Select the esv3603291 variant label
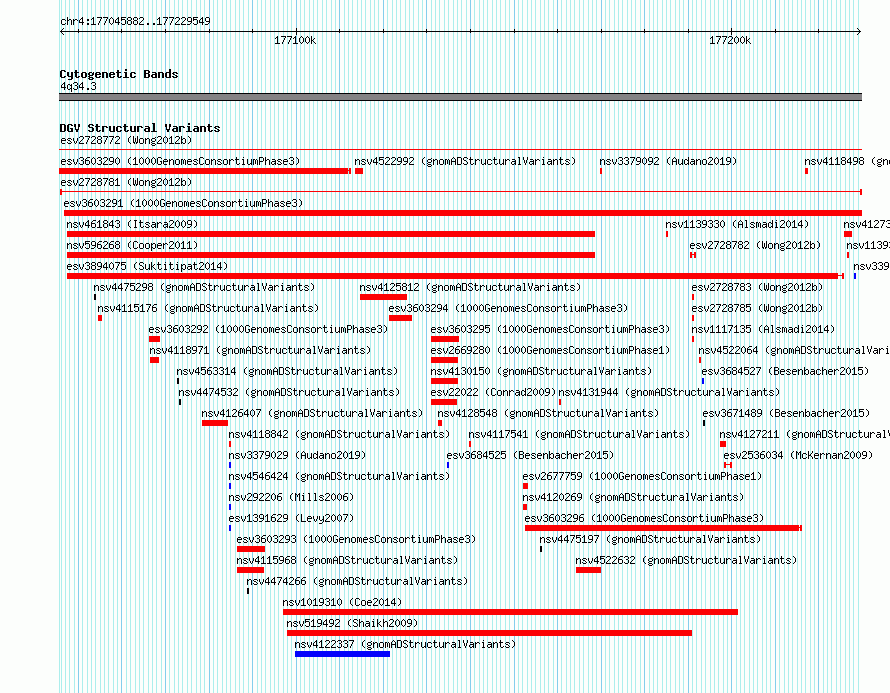This screenshot has height=693, width=890. (x=183, y=203)
